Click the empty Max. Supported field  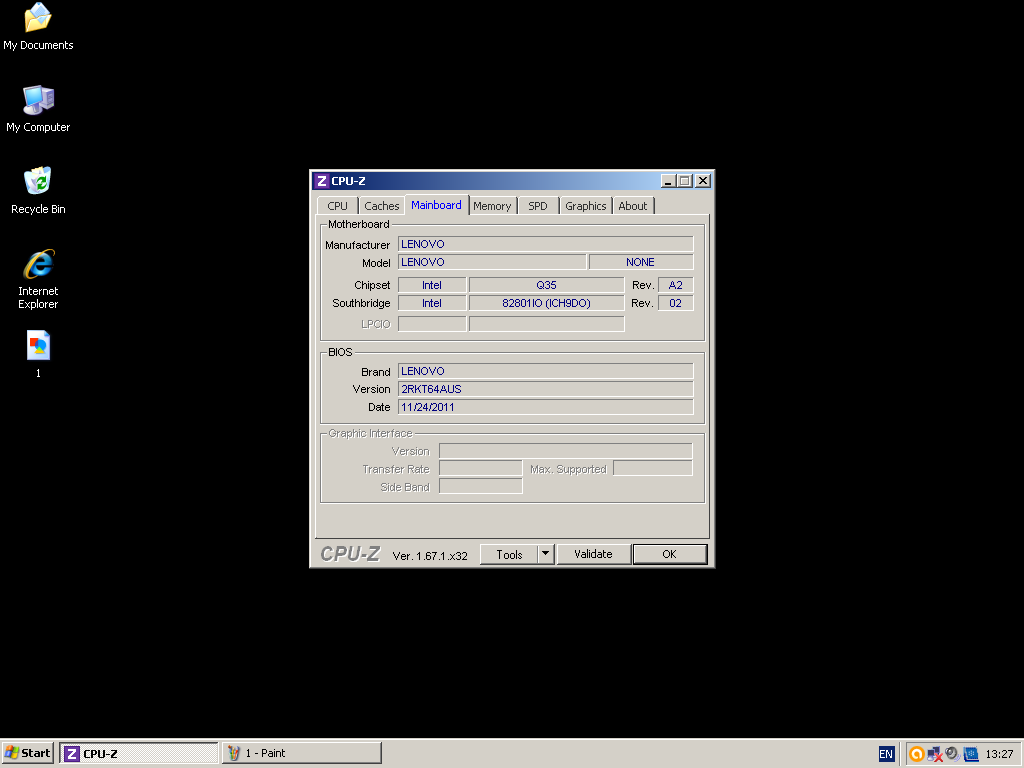tap(653, 469)
